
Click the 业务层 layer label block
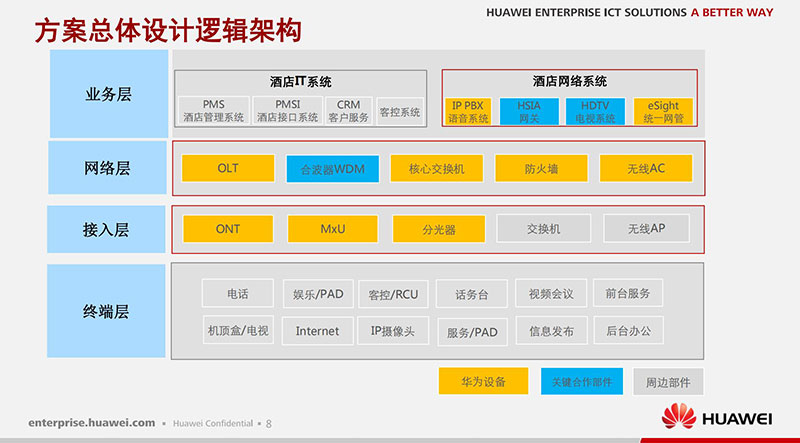[x=109, y=94]
